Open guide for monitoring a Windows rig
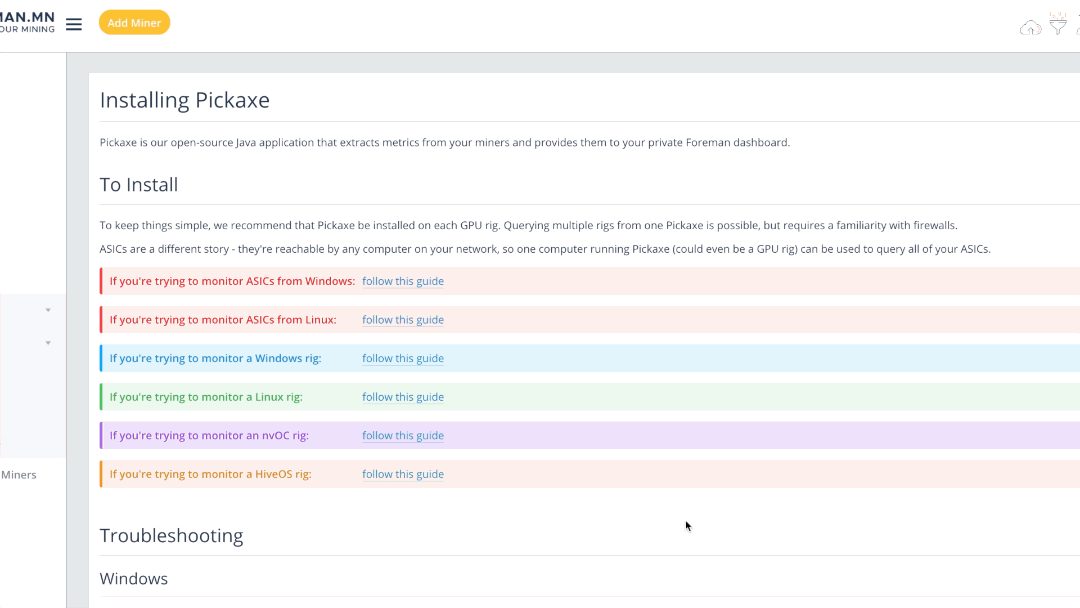 [x=403, y=358]
